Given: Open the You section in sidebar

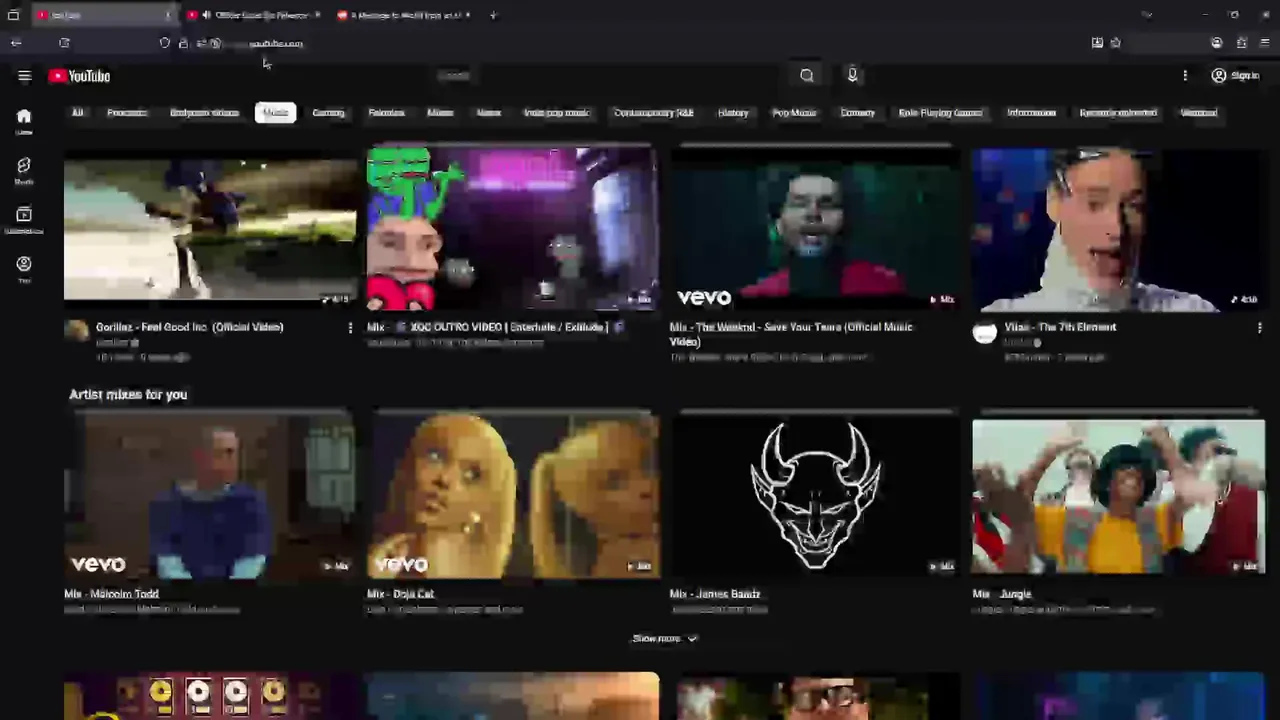Looking at the screenshot, I should pos(24,269).
